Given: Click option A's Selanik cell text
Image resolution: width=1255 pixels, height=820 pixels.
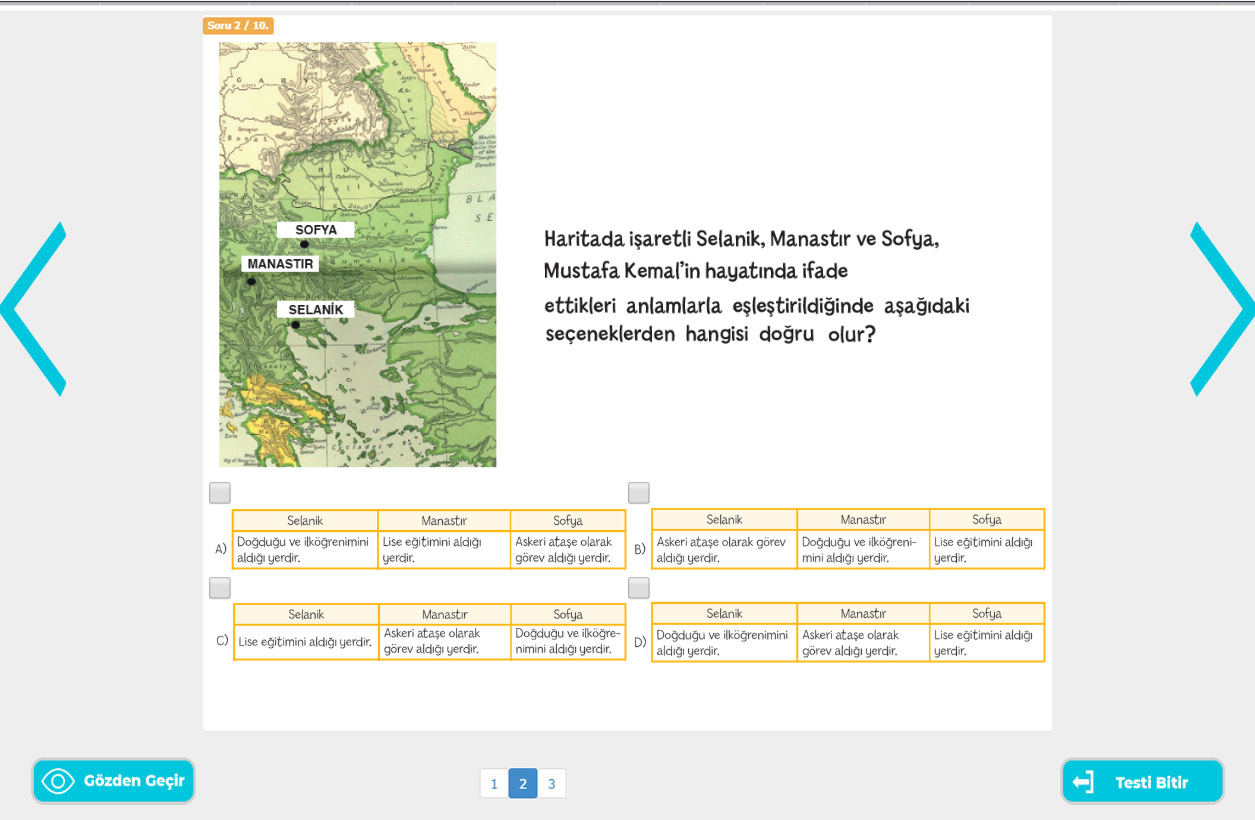Looking at the screenshot, I should click(x=305, y=550).
